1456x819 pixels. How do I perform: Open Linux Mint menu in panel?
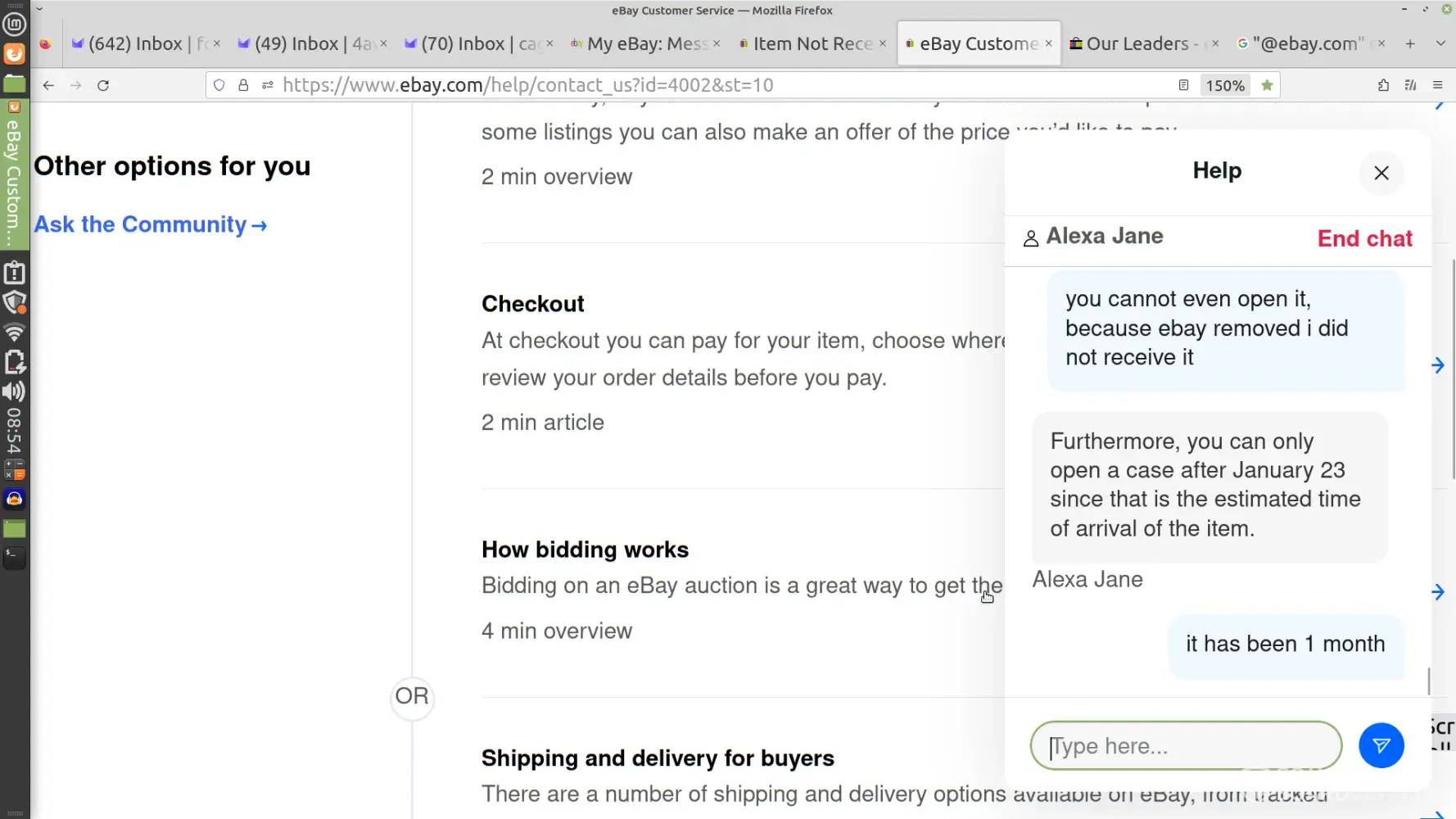point(15,25)
